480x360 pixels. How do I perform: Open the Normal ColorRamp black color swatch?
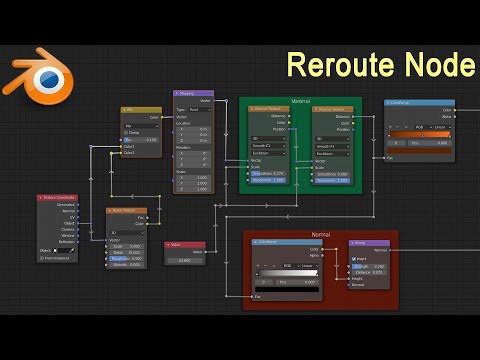287,290
